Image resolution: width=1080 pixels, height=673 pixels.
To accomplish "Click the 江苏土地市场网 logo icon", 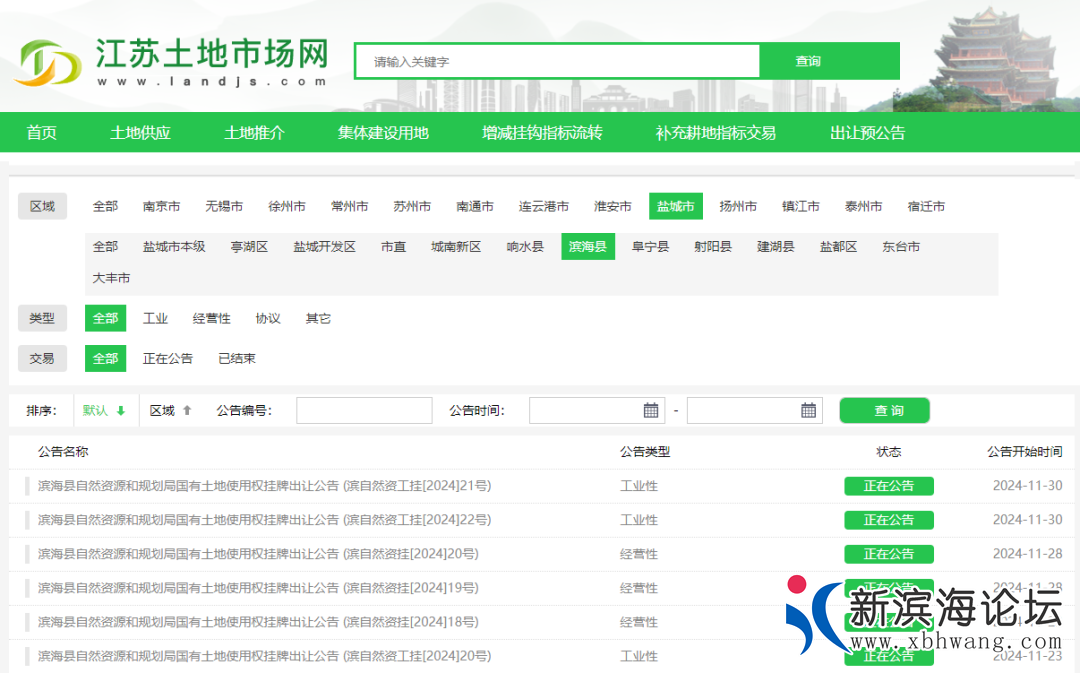I will pyautogui.click(x=48, y=62).
